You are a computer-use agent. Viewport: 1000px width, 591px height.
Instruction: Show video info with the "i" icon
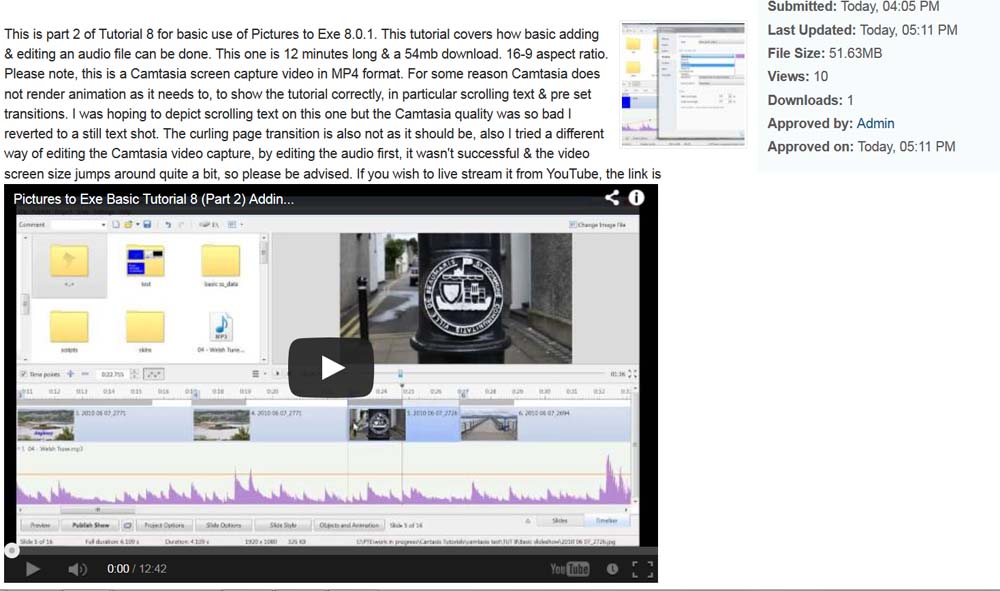point(636,198)
